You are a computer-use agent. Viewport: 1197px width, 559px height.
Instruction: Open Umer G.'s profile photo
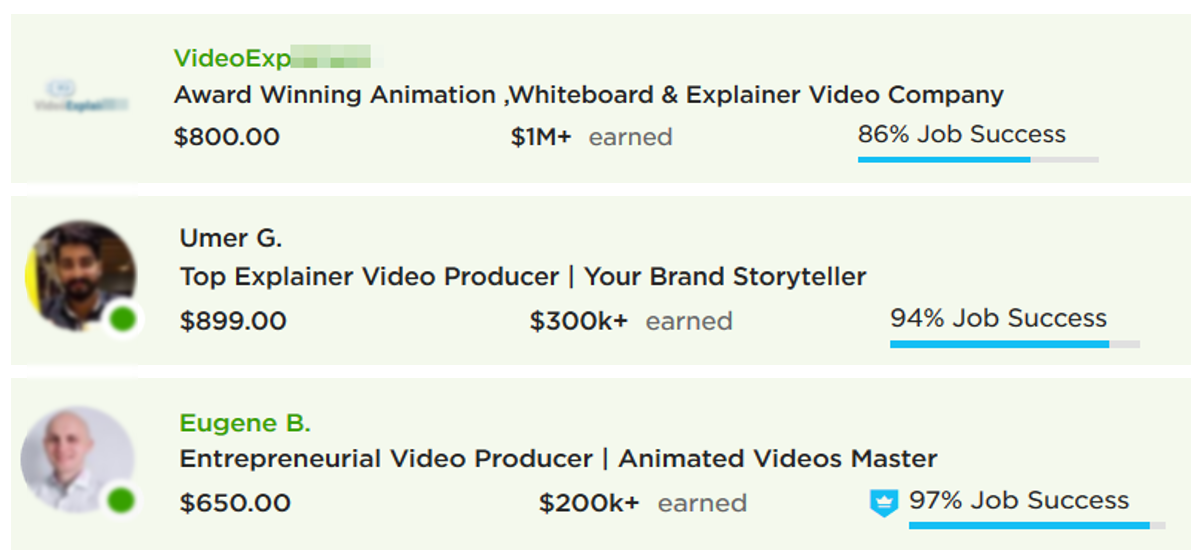click(x=81, y=276)
